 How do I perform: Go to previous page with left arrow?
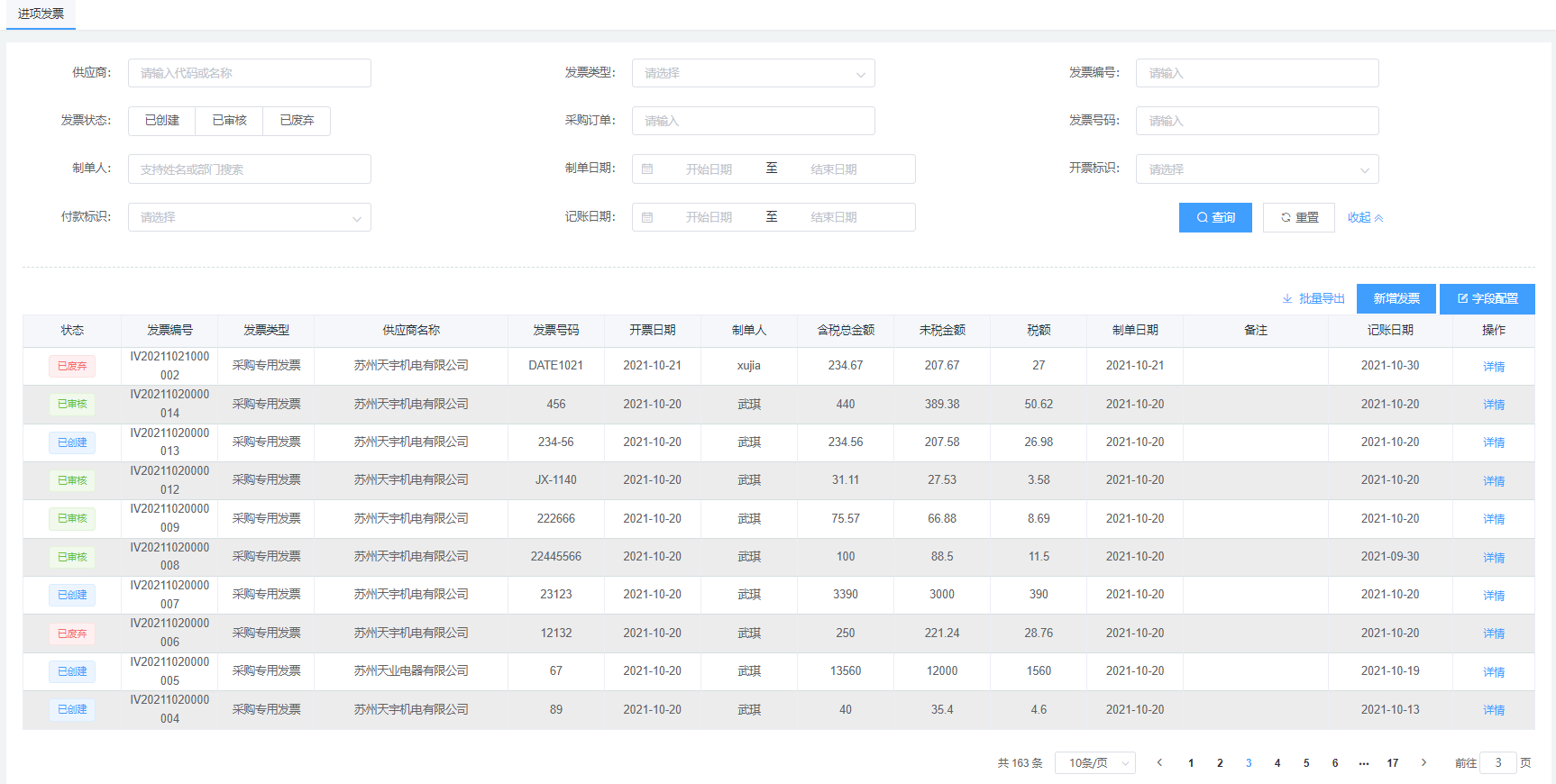tap(1159, 762)
